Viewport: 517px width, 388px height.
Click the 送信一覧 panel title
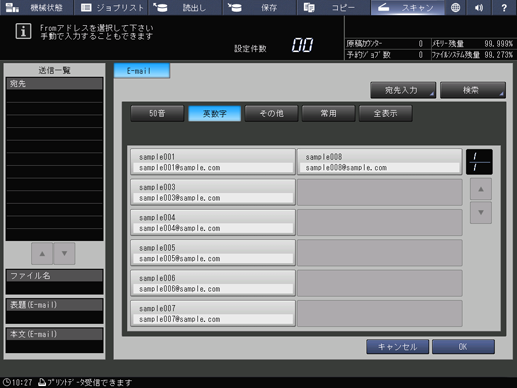[54, 70]
